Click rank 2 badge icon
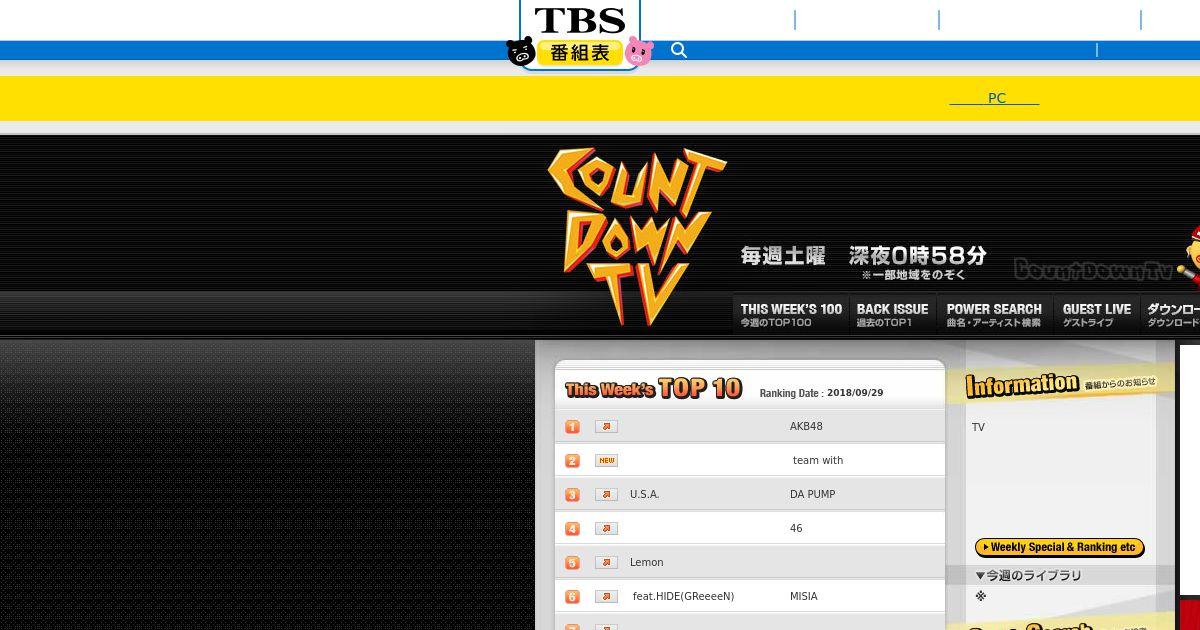The image size is (1200, 630). click(573, 461)
